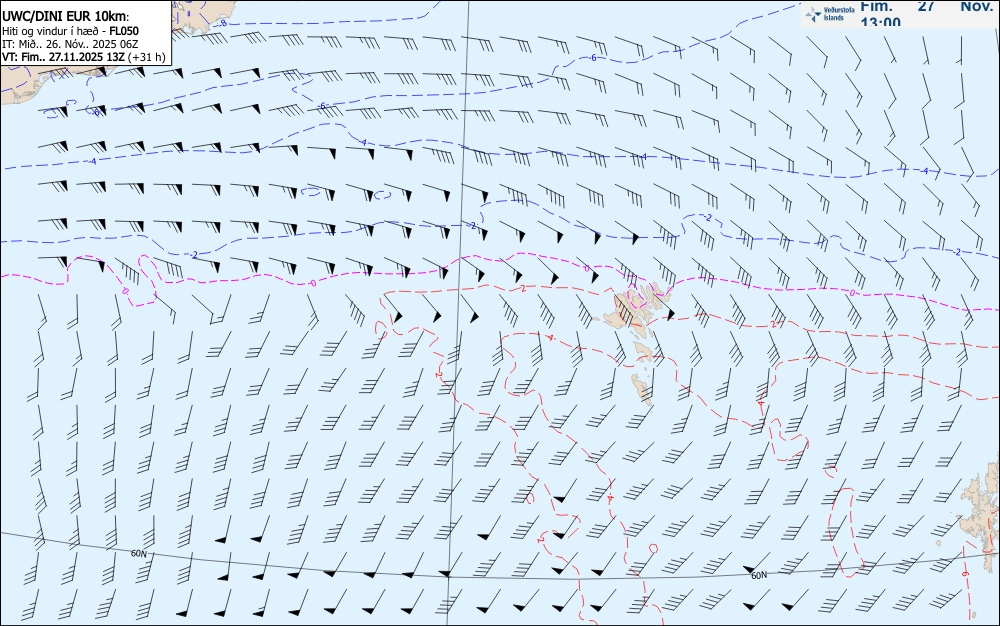Click the 'IT: Mið.. 26. Nóv.. 2025 06Z' line
The image size is (1000, 626).
(x=70, y=44)
